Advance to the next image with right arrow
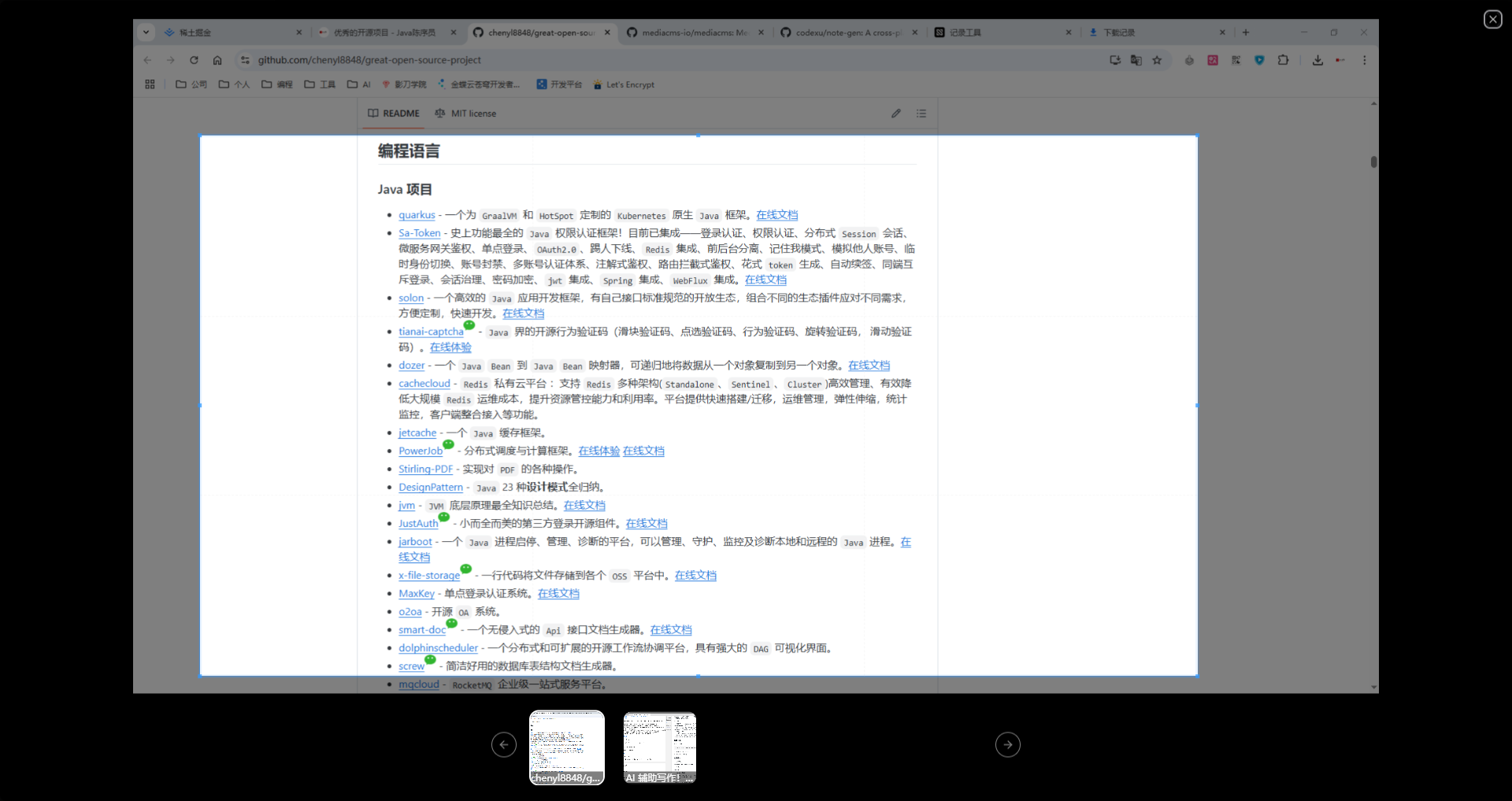This screenshot has height=801, width=1512. [x=1008, y=744]
